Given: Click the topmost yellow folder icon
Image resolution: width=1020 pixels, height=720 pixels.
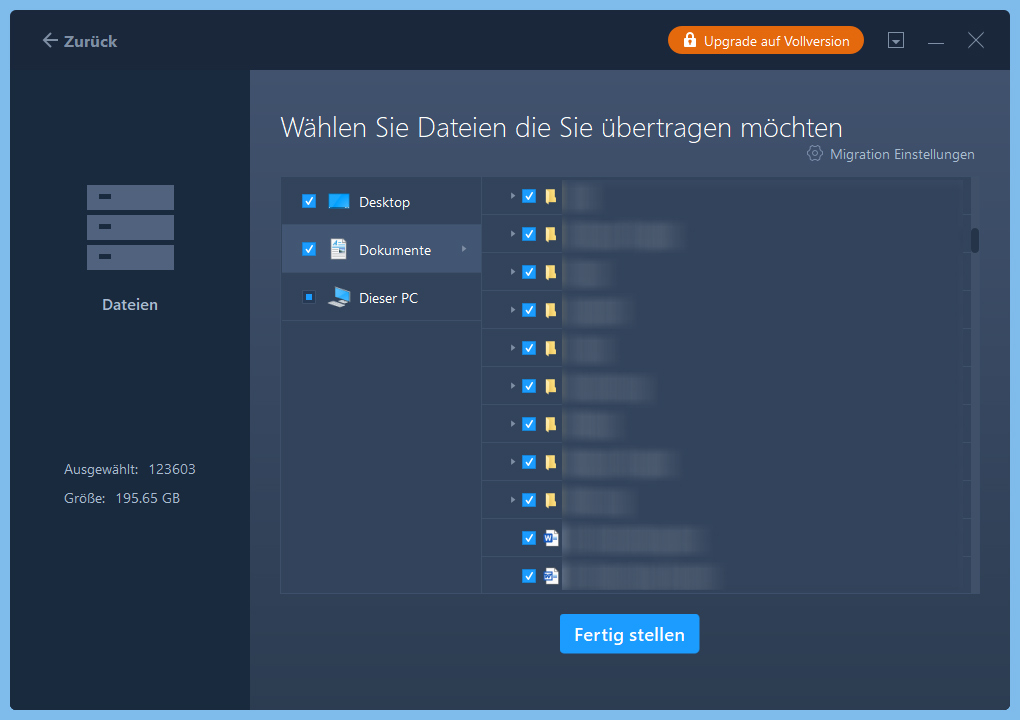Looking at the screenshot, I should click(551, 196).
